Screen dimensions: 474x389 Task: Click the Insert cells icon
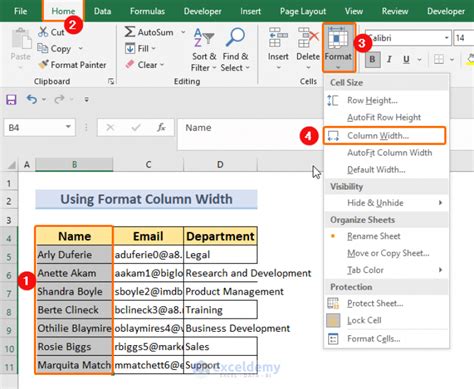(278, 37)
